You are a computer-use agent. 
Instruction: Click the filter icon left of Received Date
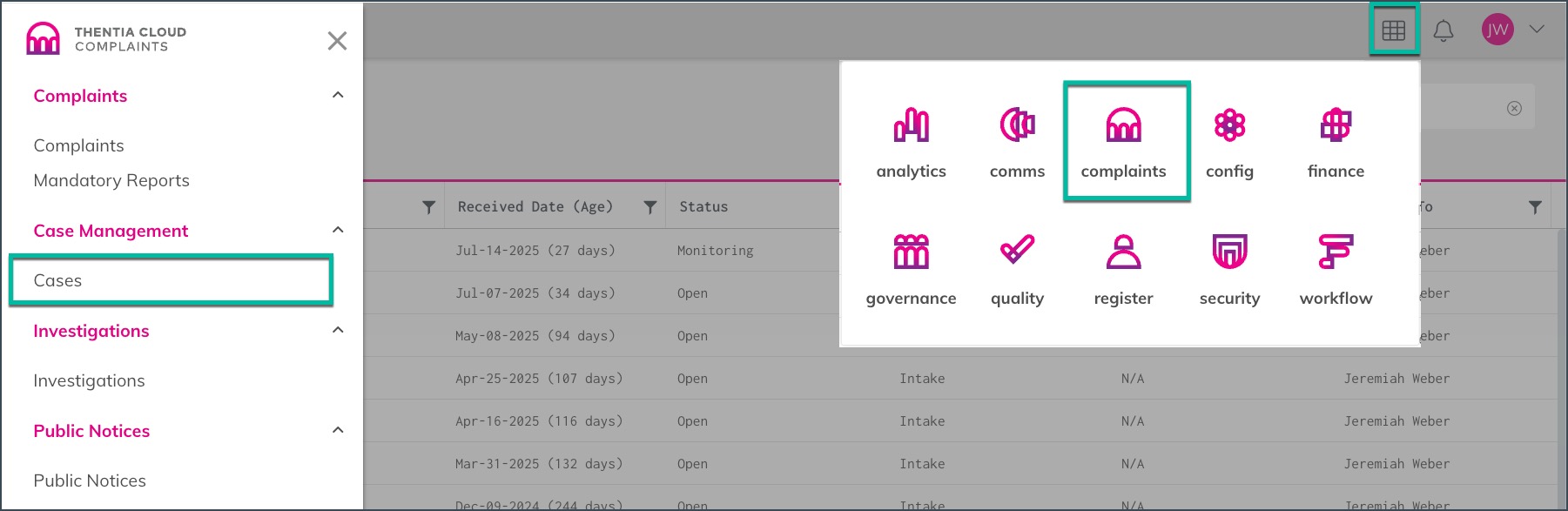point(428,206)
